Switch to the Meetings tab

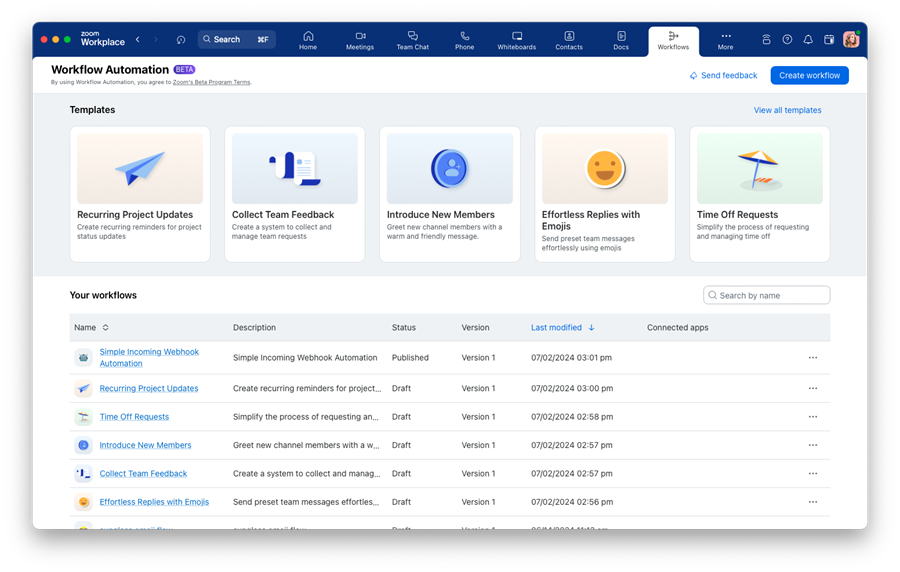pos(360,40)
